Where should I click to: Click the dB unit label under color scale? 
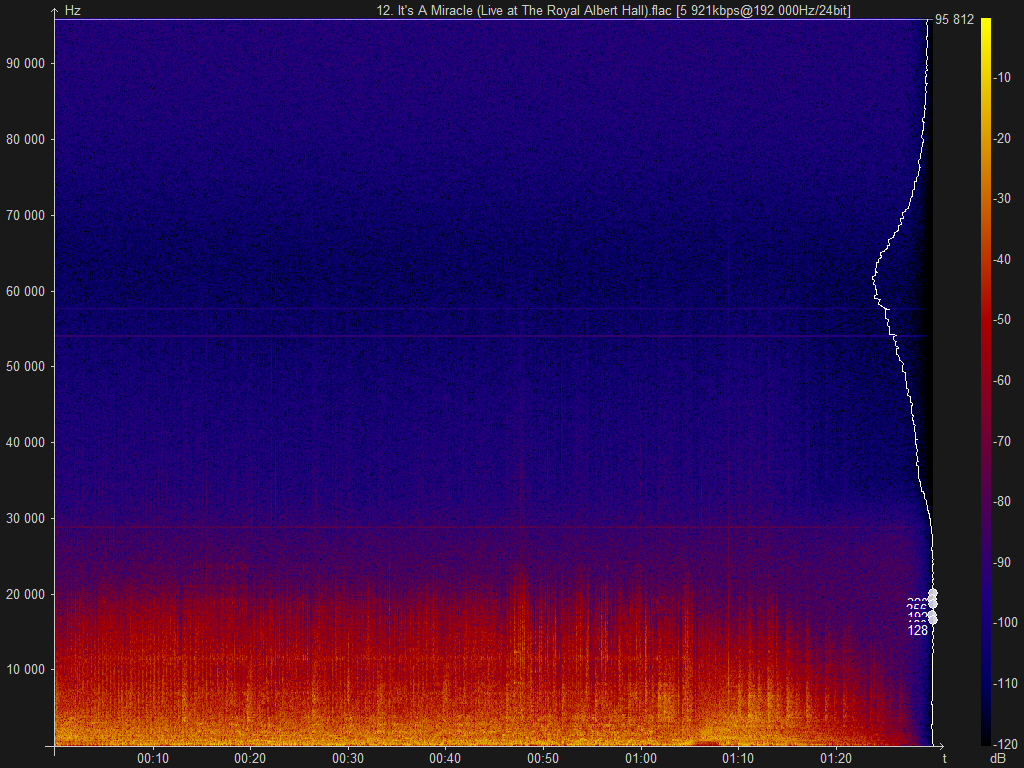(998, 758)
